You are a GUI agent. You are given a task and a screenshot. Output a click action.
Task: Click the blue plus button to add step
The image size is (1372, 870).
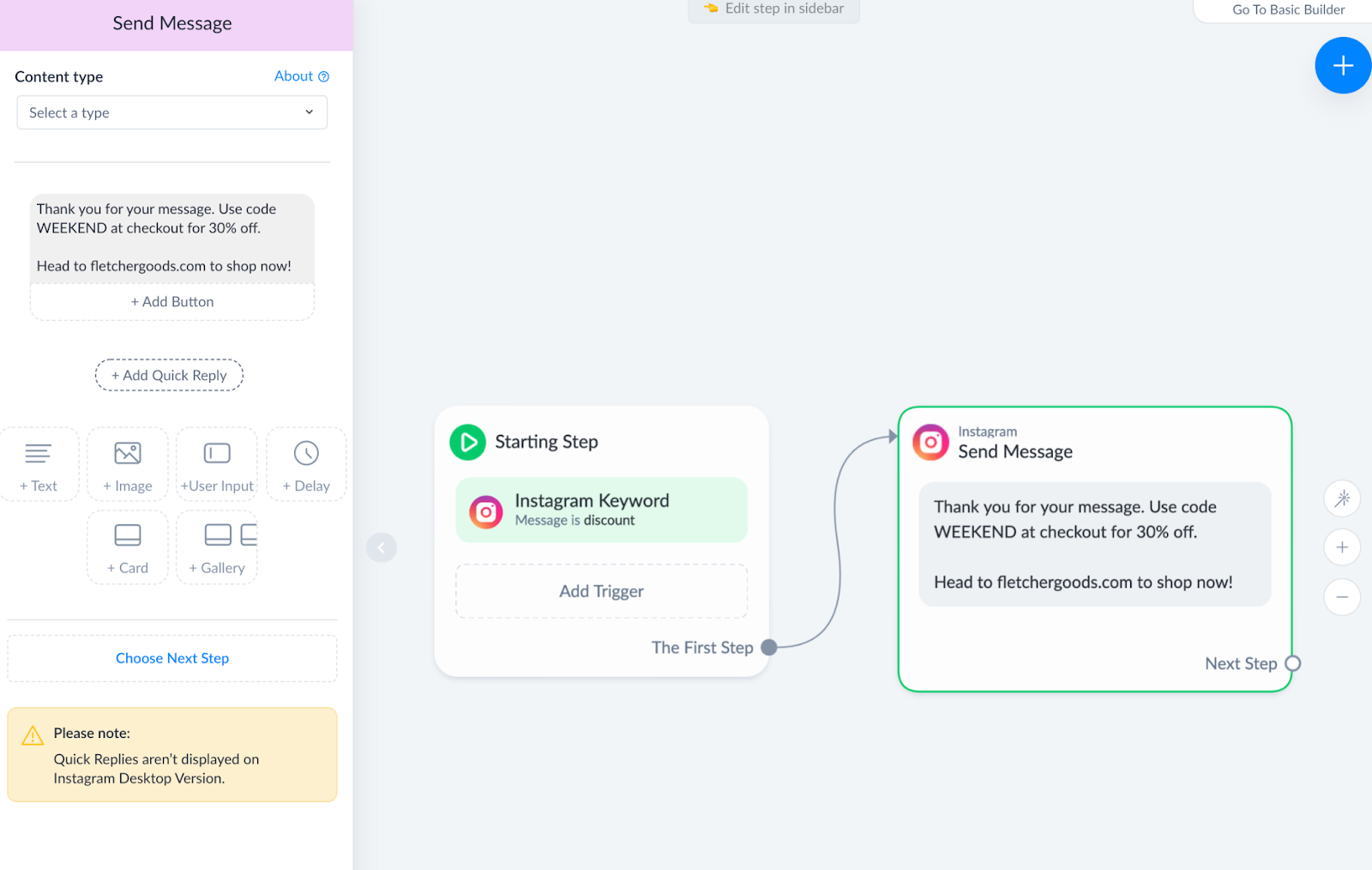[x=1342, y=66]
